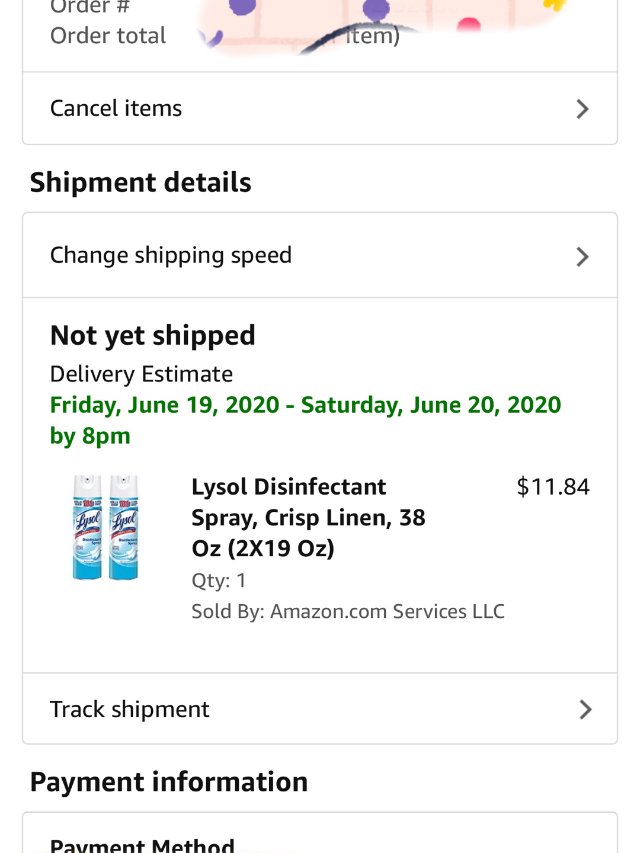
Task: Tap the Qty: 1 quantity text
Action: 219,580
